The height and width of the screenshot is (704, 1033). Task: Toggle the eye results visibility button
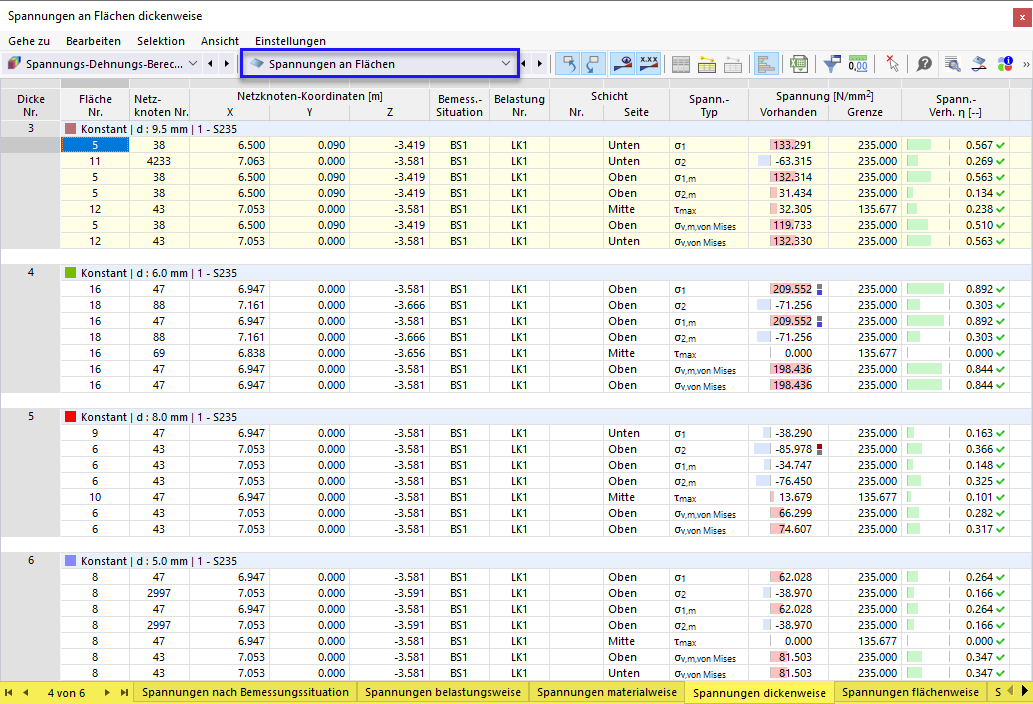[x=623, y=64]
